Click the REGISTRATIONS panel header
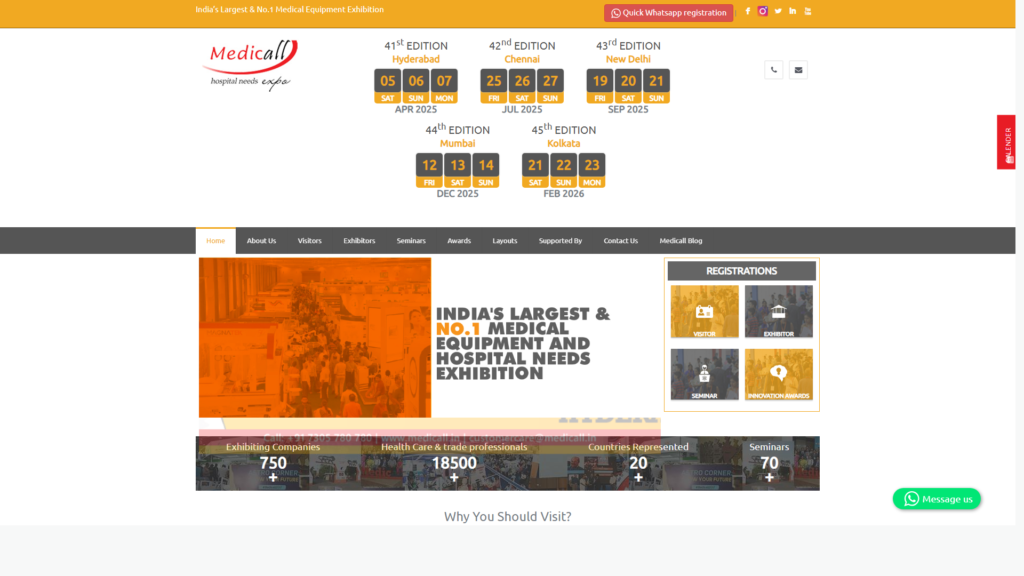Viewport: 1024px width, 576px height. pyautogui.click(x=741, y=271)
